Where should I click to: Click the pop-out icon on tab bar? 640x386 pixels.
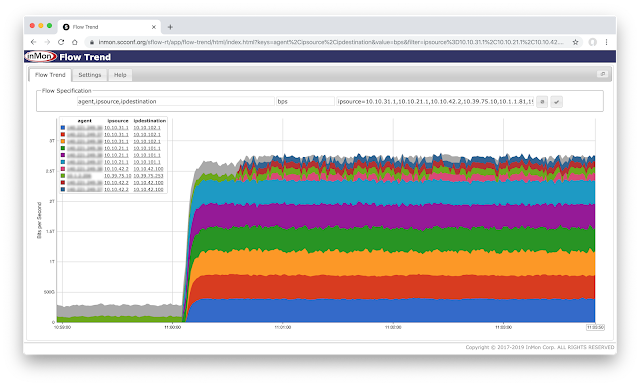(x=602, y=74)
